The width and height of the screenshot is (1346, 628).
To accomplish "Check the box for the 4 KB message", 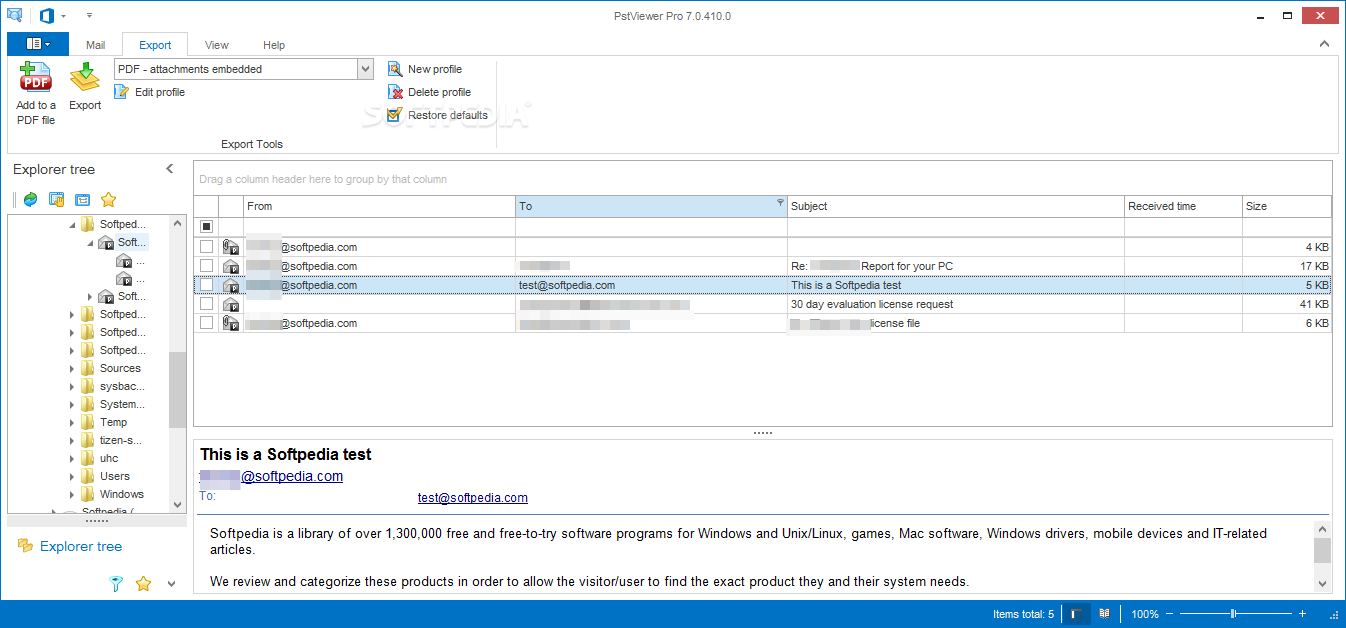I will point(206,247).
